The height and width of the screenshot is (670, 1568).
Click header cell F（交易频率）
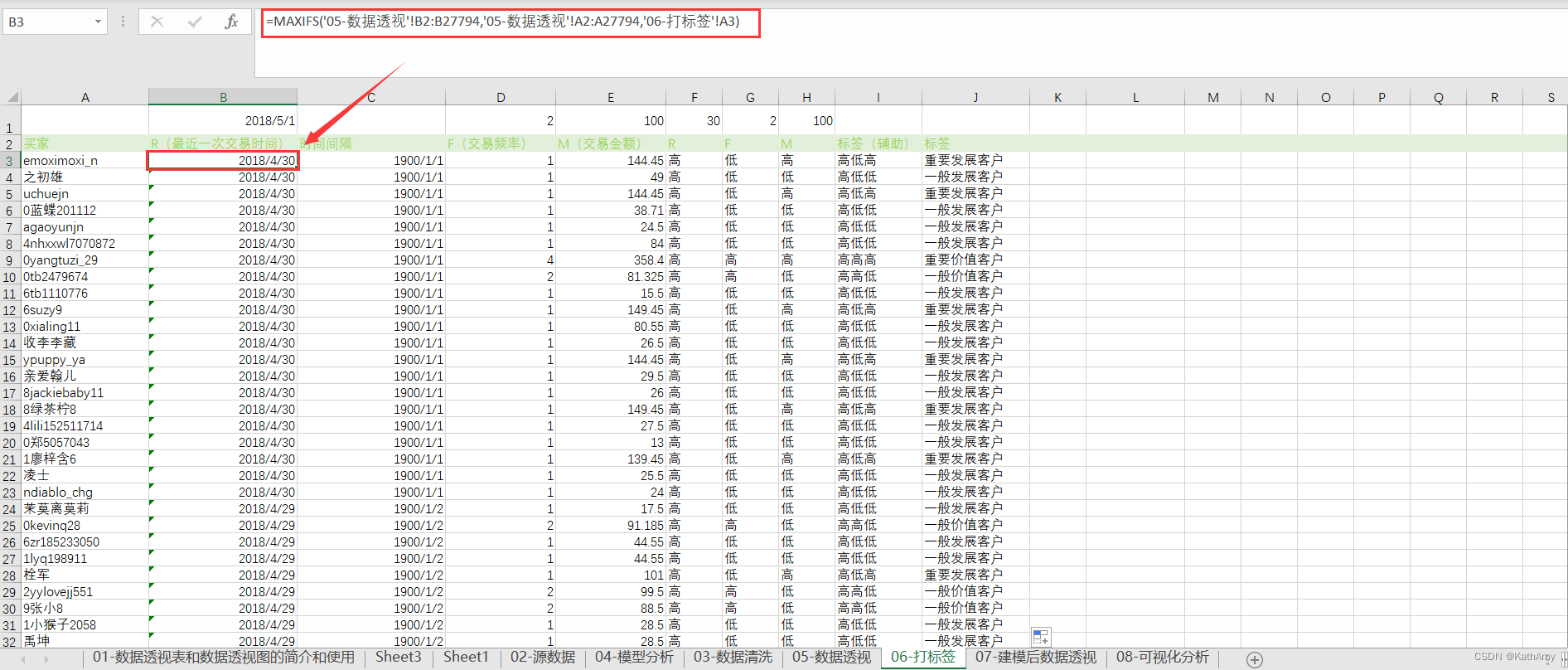pyautogui.click(x=501, y=143)
